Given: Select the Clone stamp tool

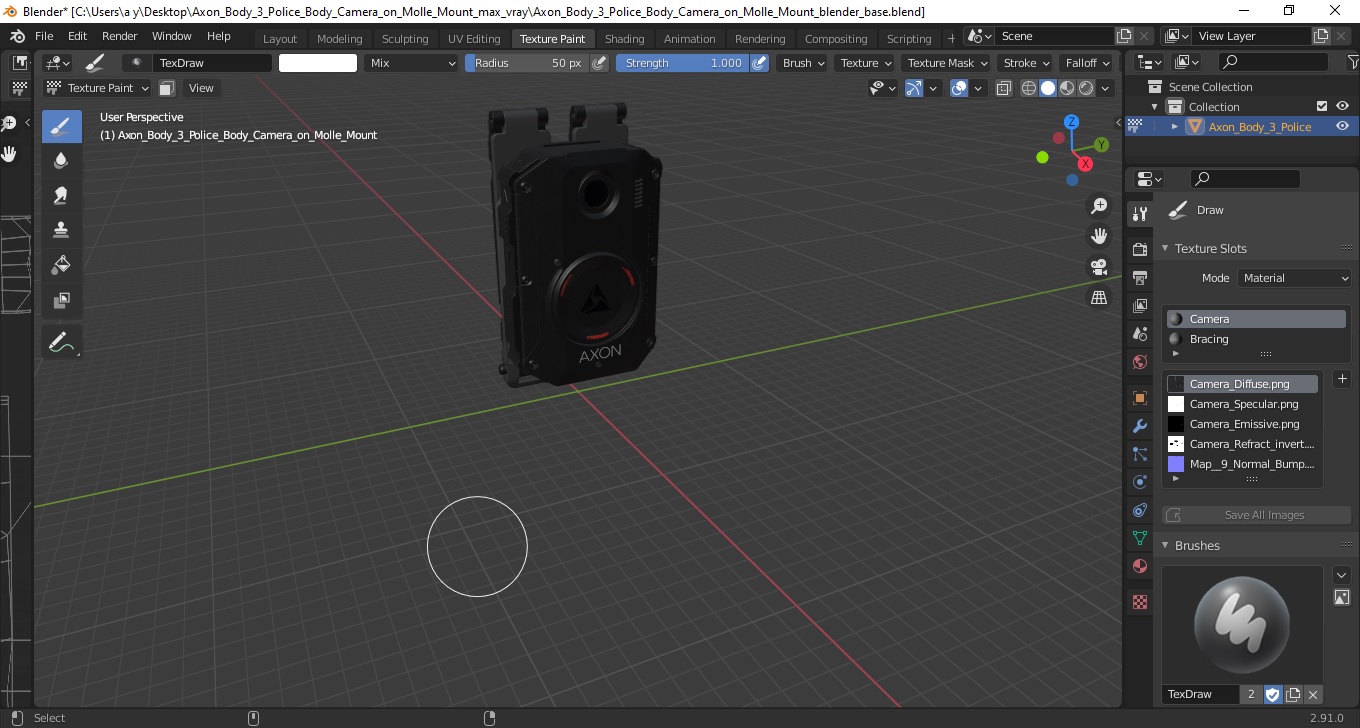Looking at the screenshot, I should [x=61, y=229].
